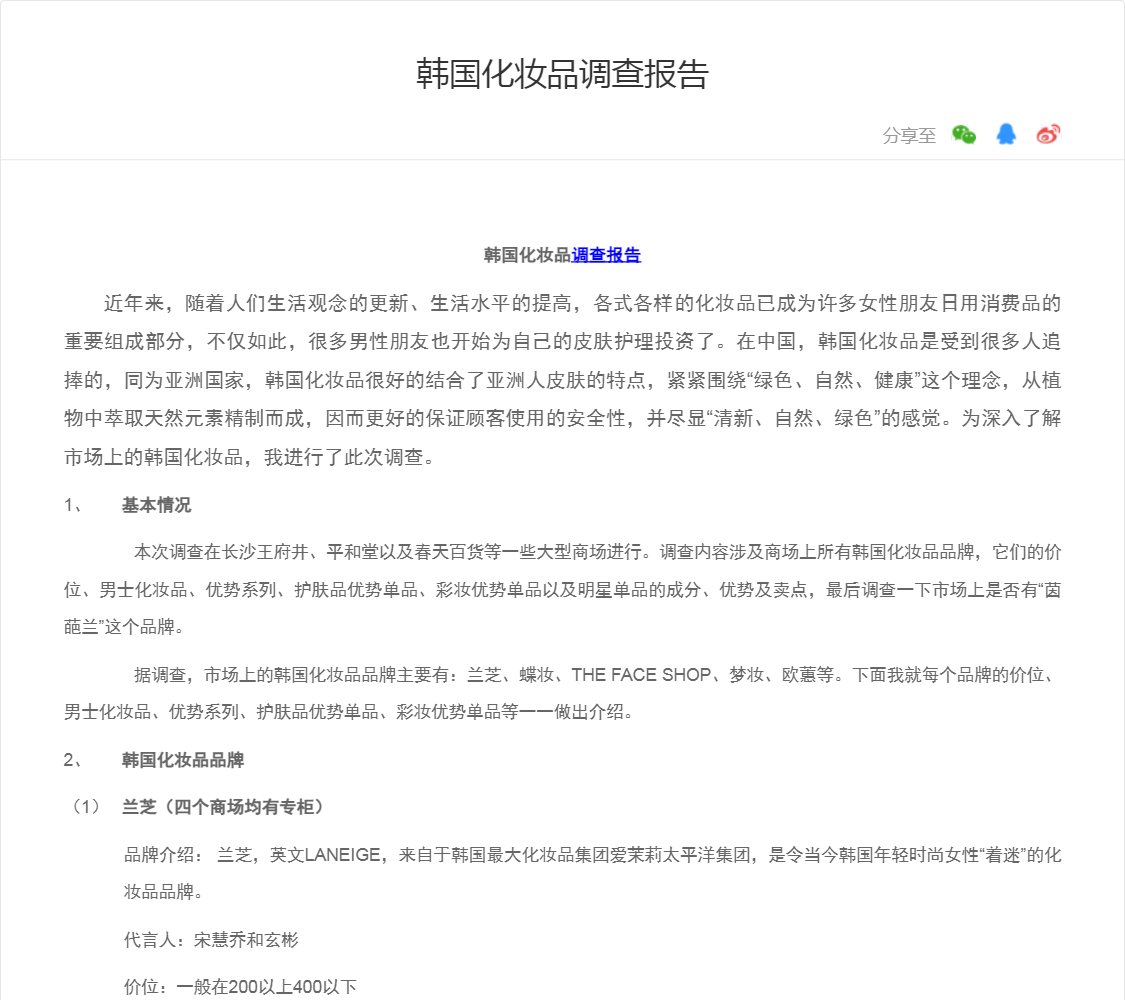1125x1000 pixels.
Task: Click the line 妆品品牌。
Action: click(164, 892)
